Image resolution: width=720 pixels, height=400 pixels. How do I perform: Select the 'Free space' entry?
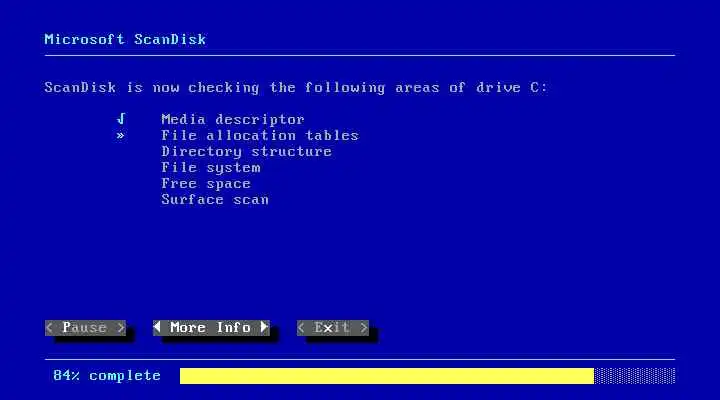(x=206, y=184)
